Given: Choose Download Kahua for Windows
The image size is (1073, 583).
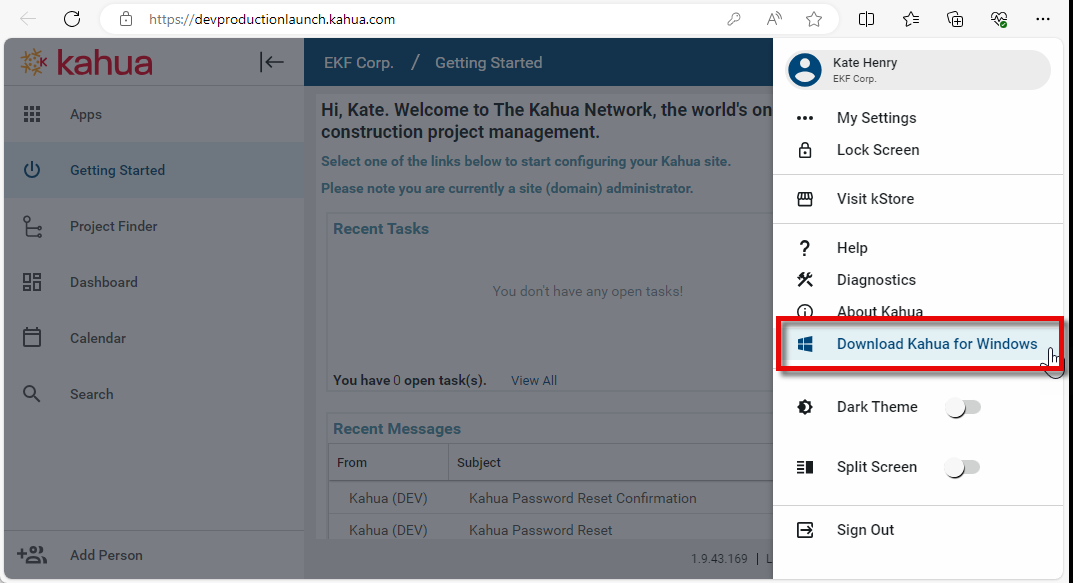Looking at the screenshot, I should 936,344.
